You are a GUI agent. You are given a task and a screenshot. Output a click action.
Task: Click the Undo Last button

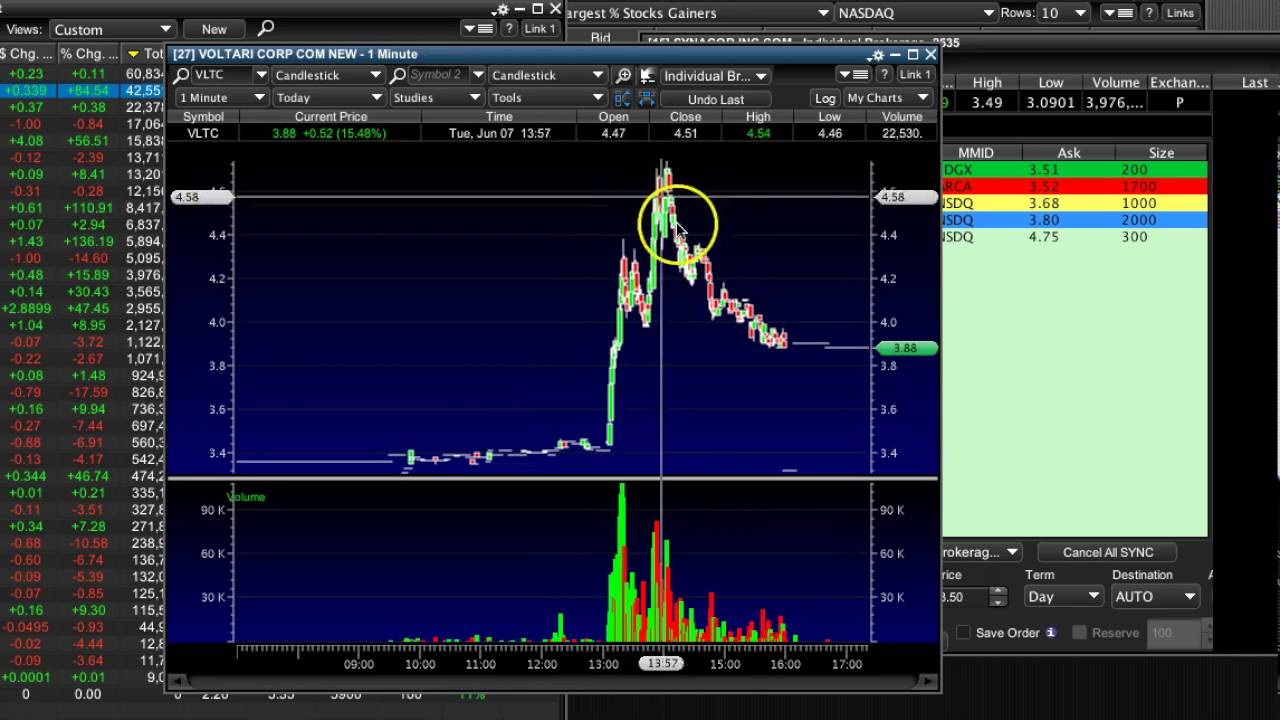(x=716, y=99)
